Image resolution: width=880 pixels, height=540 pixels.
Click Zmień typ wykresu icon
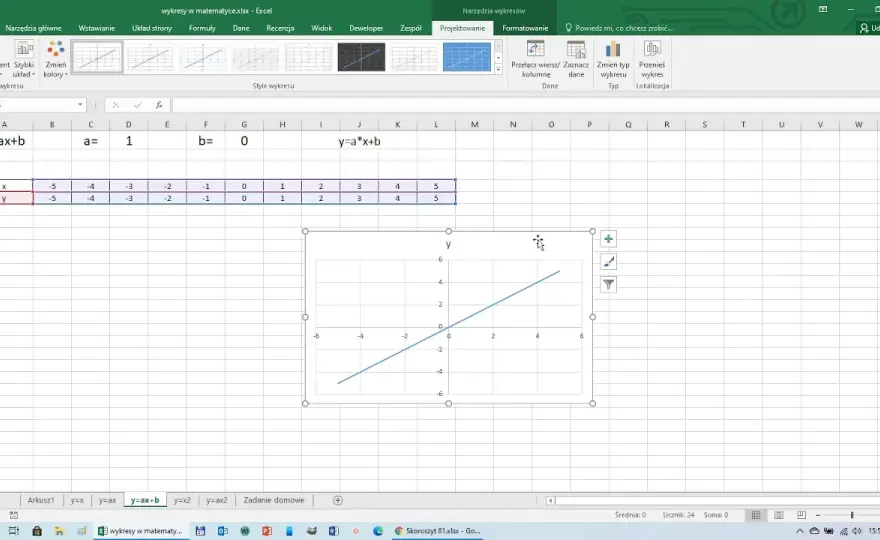(x=613, y=60)
